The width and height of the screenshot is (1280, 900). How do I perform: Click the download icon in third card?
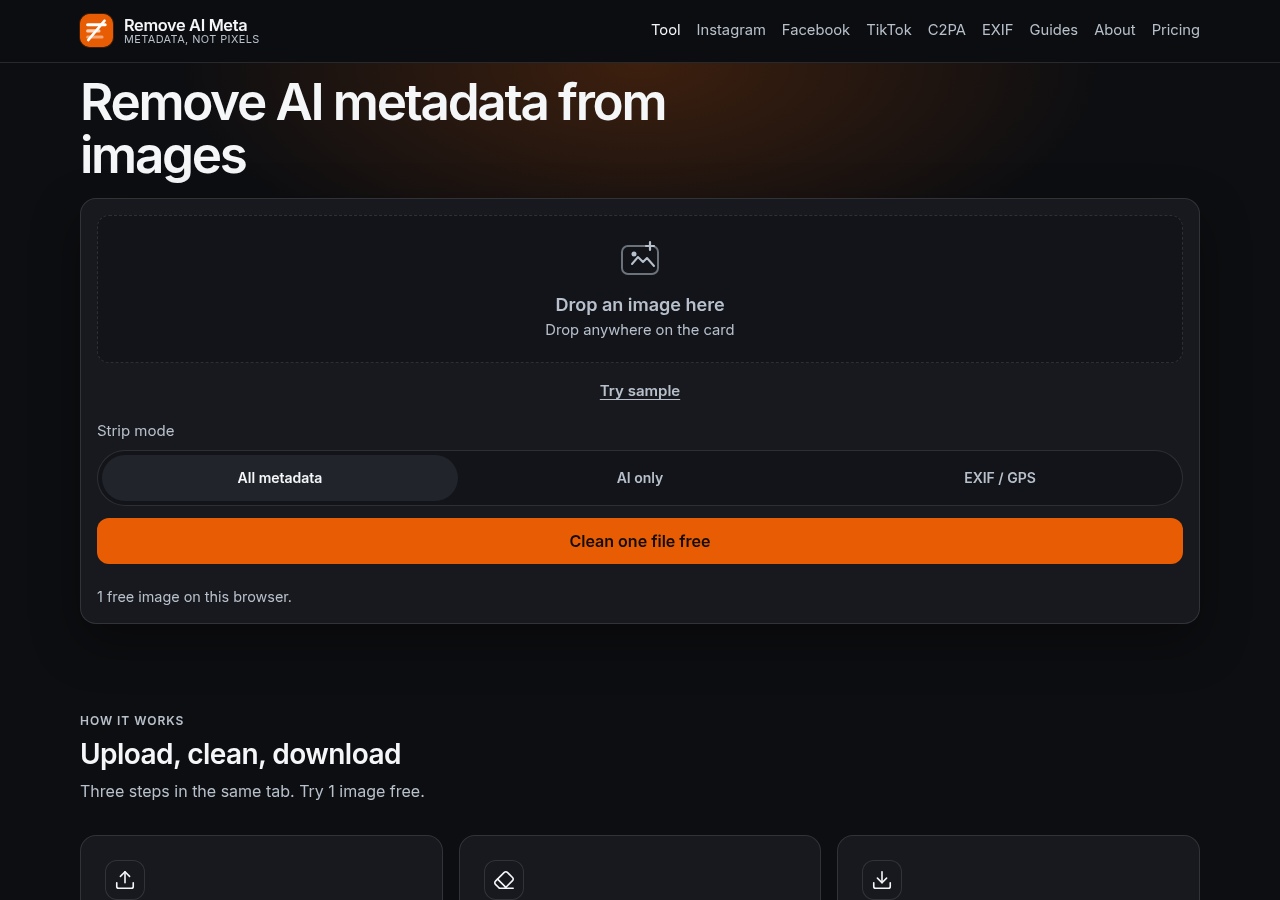pos(882,879)
